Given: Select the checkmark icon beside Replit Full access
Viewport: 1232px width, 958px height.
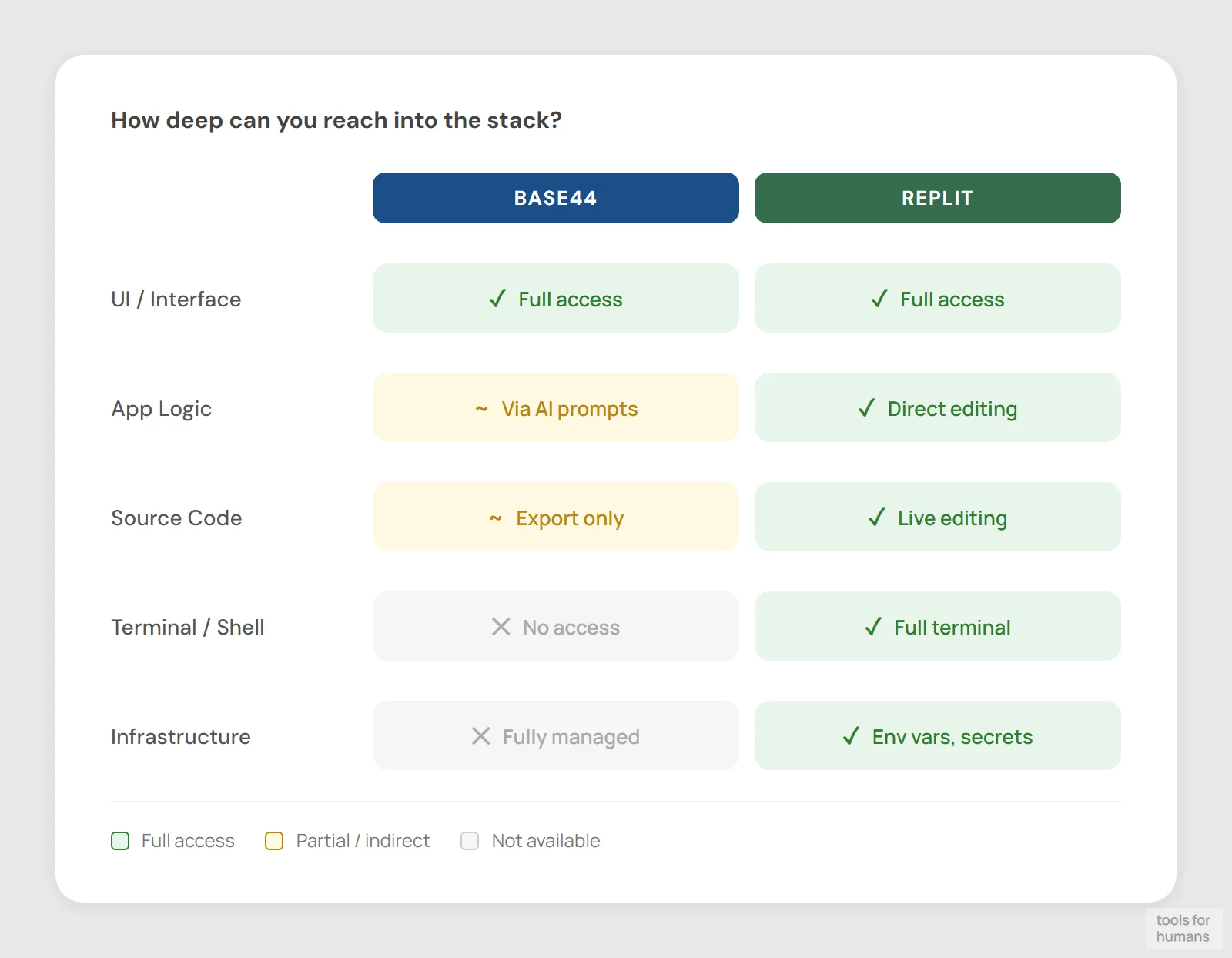Looking at the screenshot, I should (879, 300).
